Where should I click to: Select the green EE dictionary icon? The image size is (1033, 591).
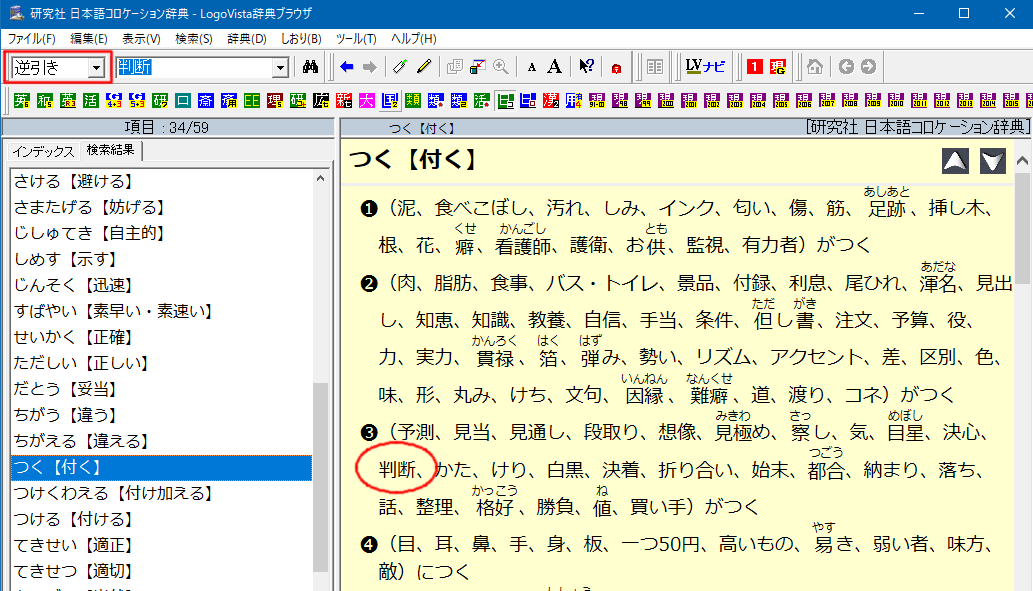pyautogui.click(x=252, y=101)
